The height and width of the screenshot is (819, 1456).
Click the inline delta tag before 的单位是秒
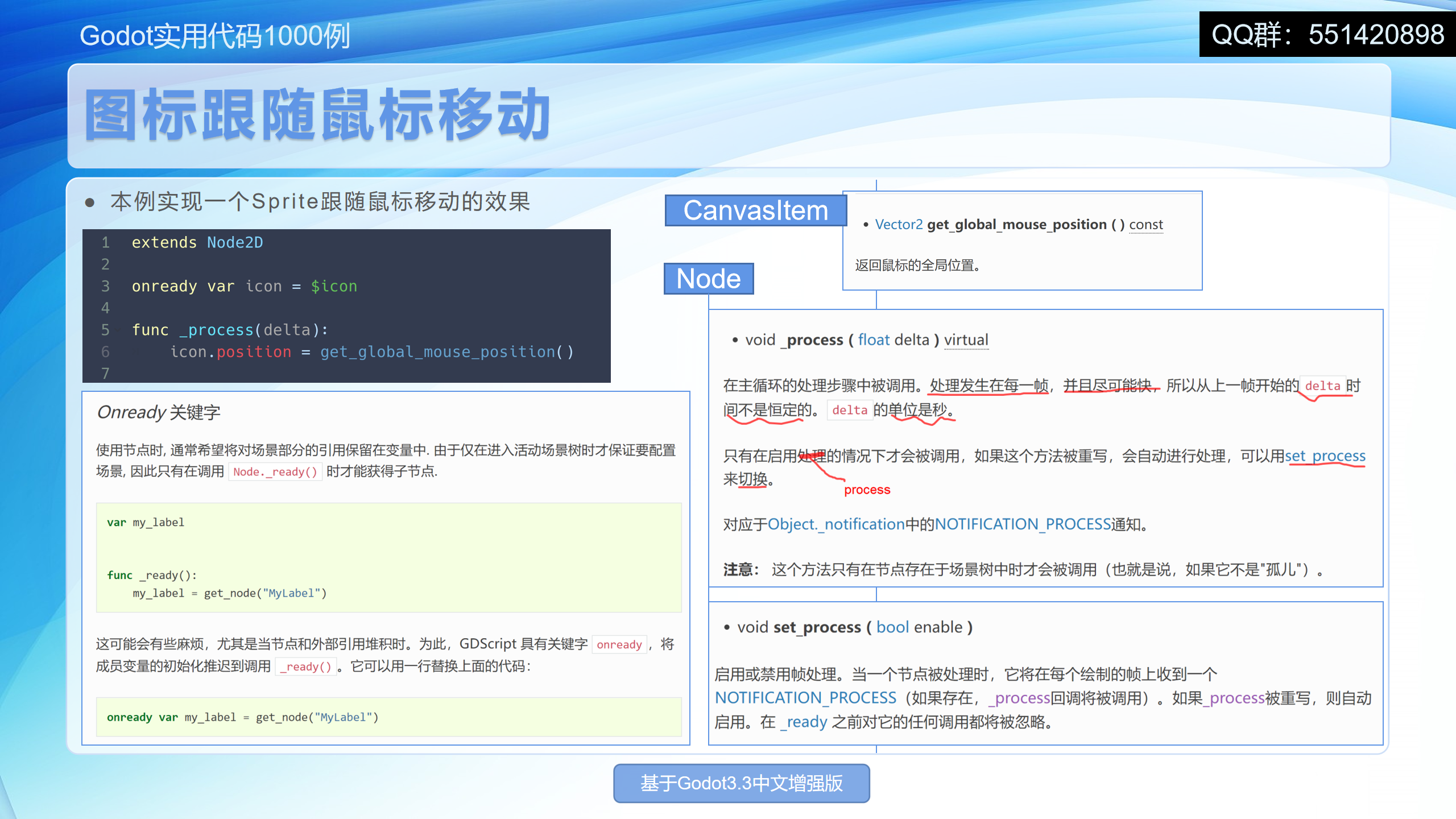(x=850, y=410)
